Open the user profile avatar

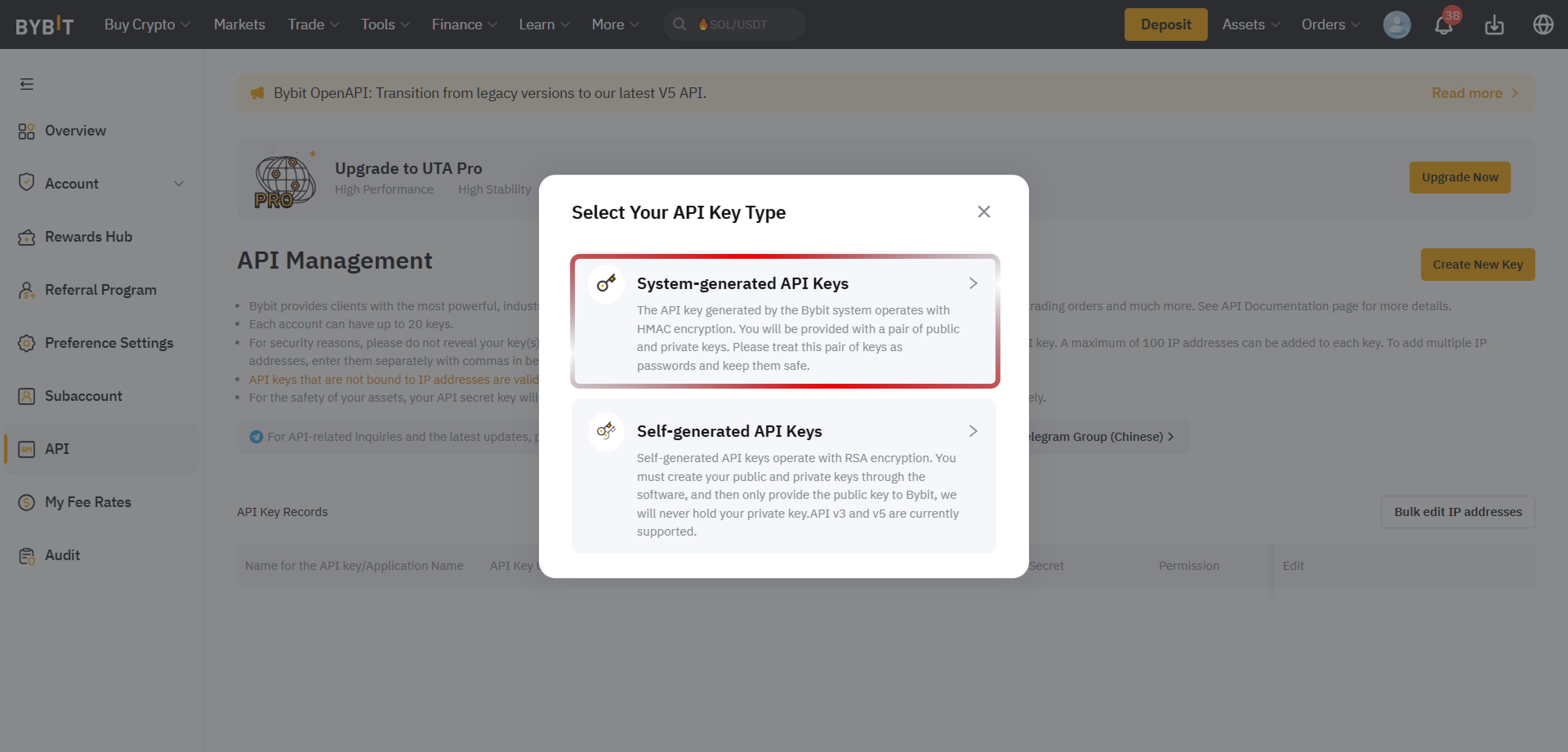coord(1396,25)
